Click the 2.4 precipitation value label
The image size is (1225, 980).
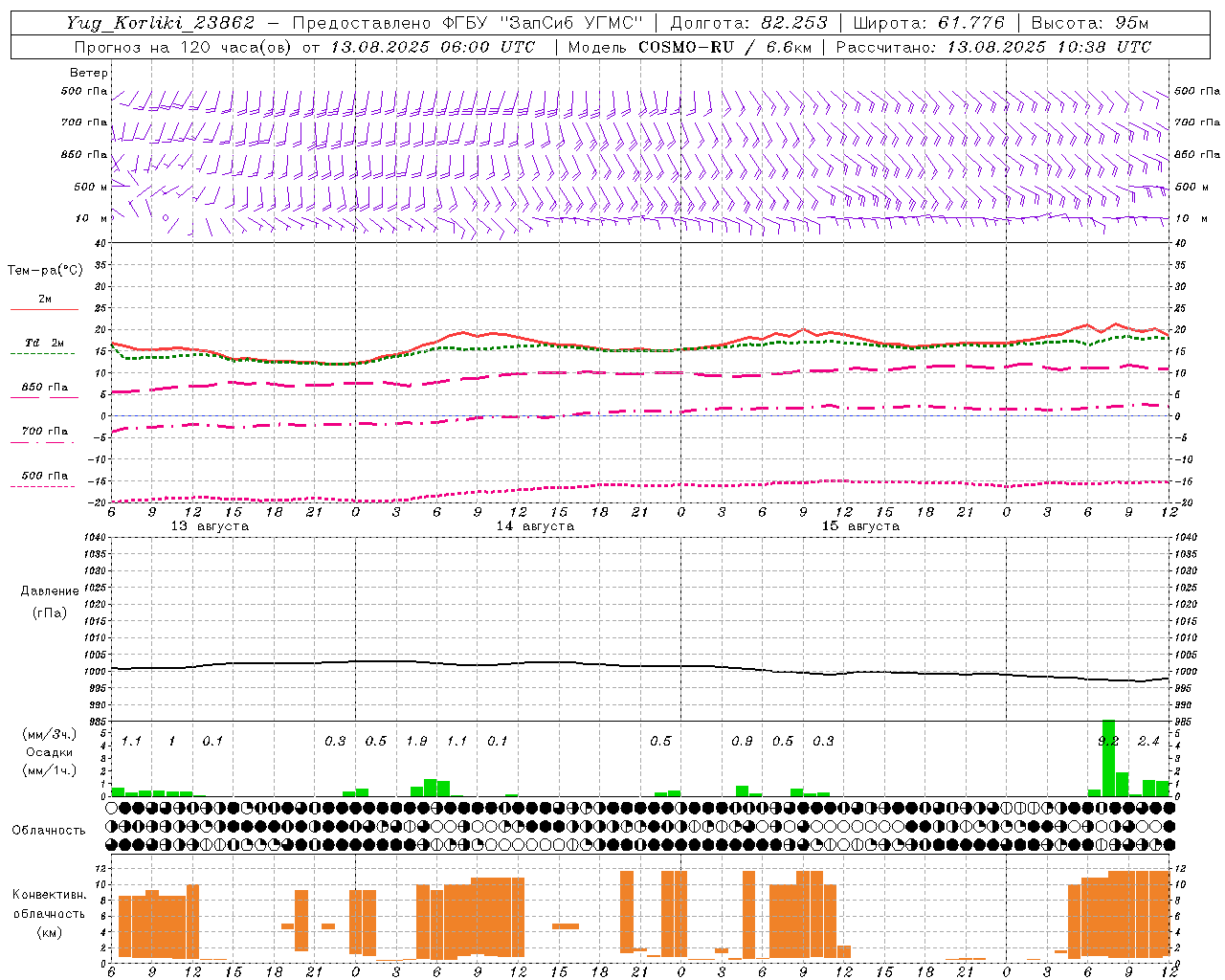click(1148, 741)
